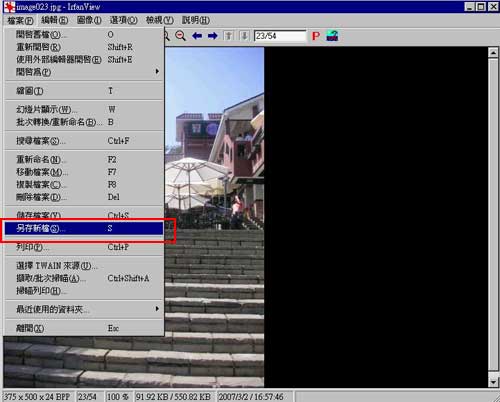This screenshot has width=500, height=402.
Task: Click the vertical scrollbar down arrow
Action: [493, 382]
